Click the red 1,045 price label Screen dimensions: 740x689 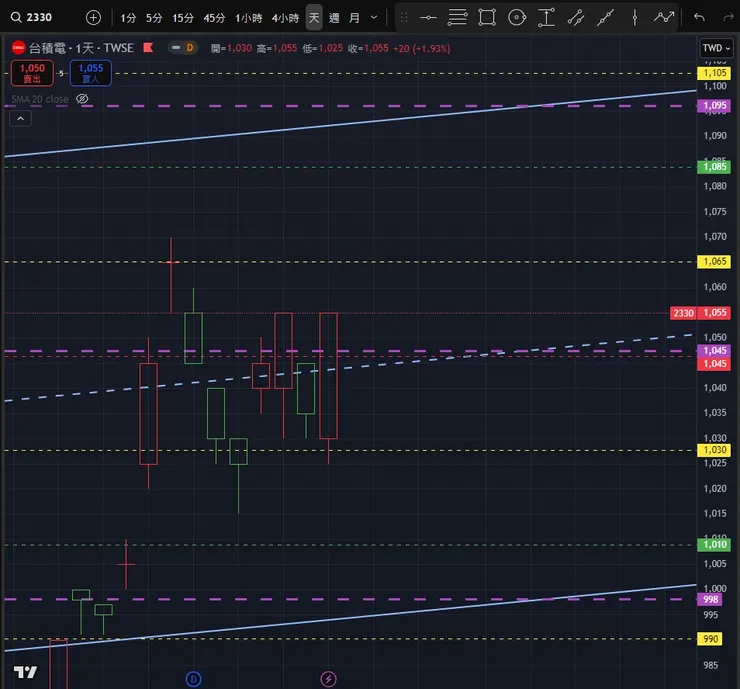tap(714, 364)
